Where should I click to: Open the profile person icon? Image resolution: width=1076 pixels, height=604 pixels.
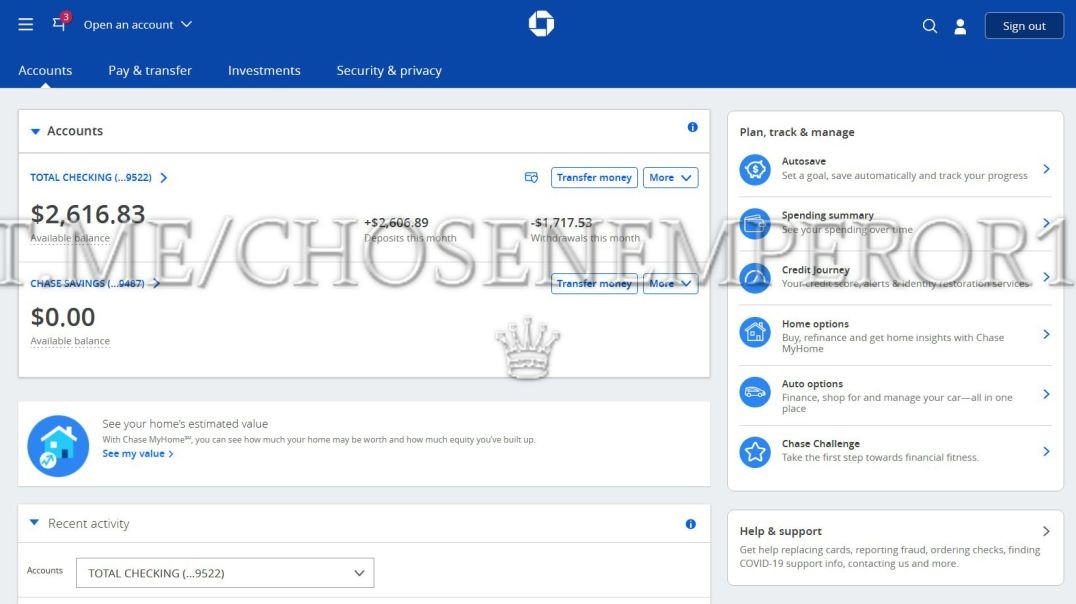[x=960, y=26]
